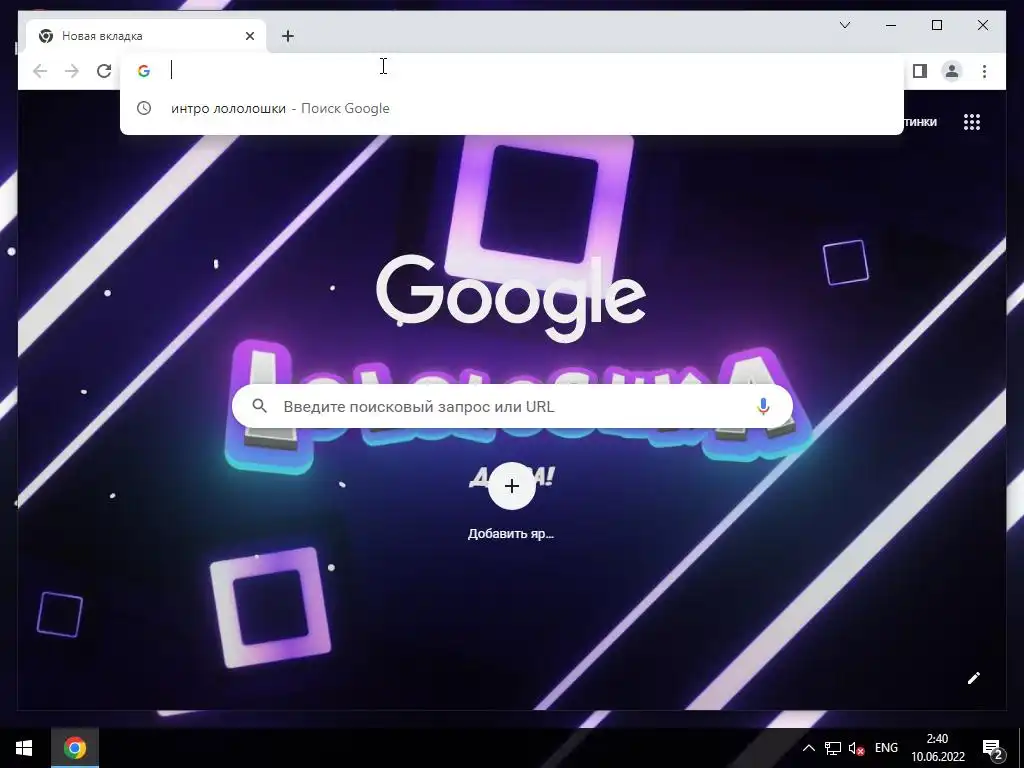The image size is (1024, 768).
Task: Toggle the side panel icon
Action: (x=920, y=71)
